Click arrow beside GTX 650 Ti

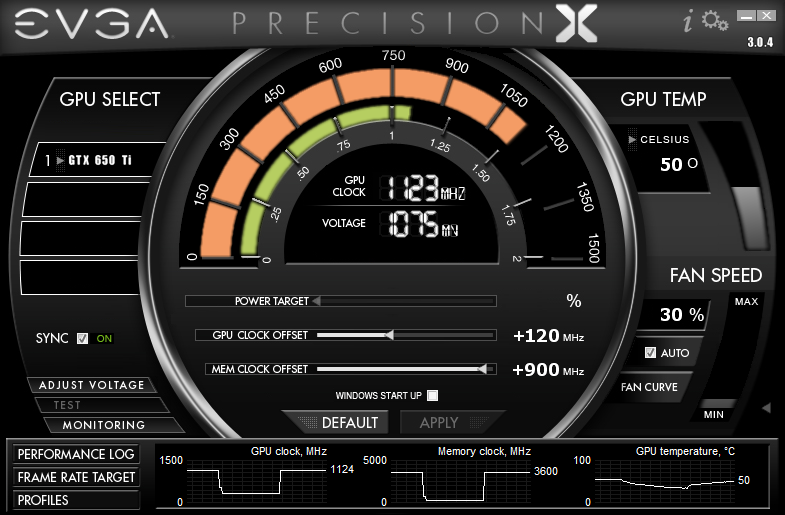pyautogui.click(x=61, y=161)
